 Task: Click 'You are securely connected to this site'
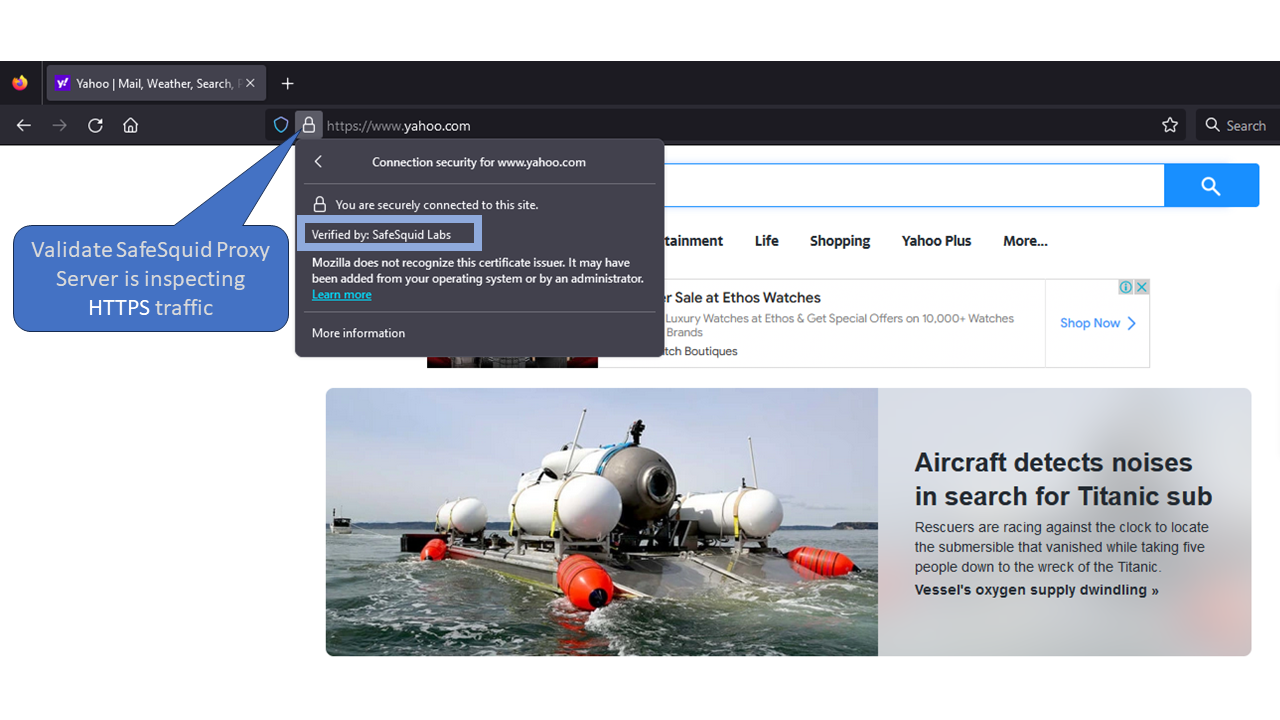[x=437, y=205]
